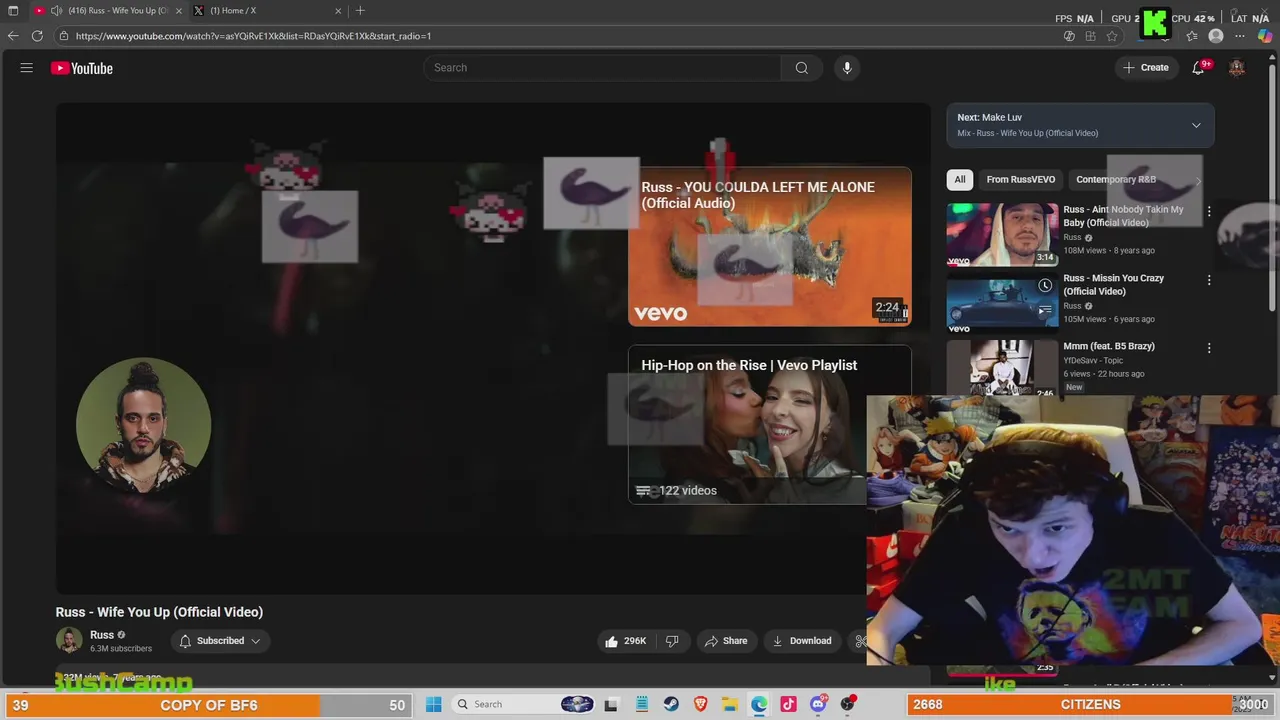The width and height of the screenshot is (1280, 720).
Task: Open Mmm (feat. B5 Brazy) title
Action: [1109, 346]
